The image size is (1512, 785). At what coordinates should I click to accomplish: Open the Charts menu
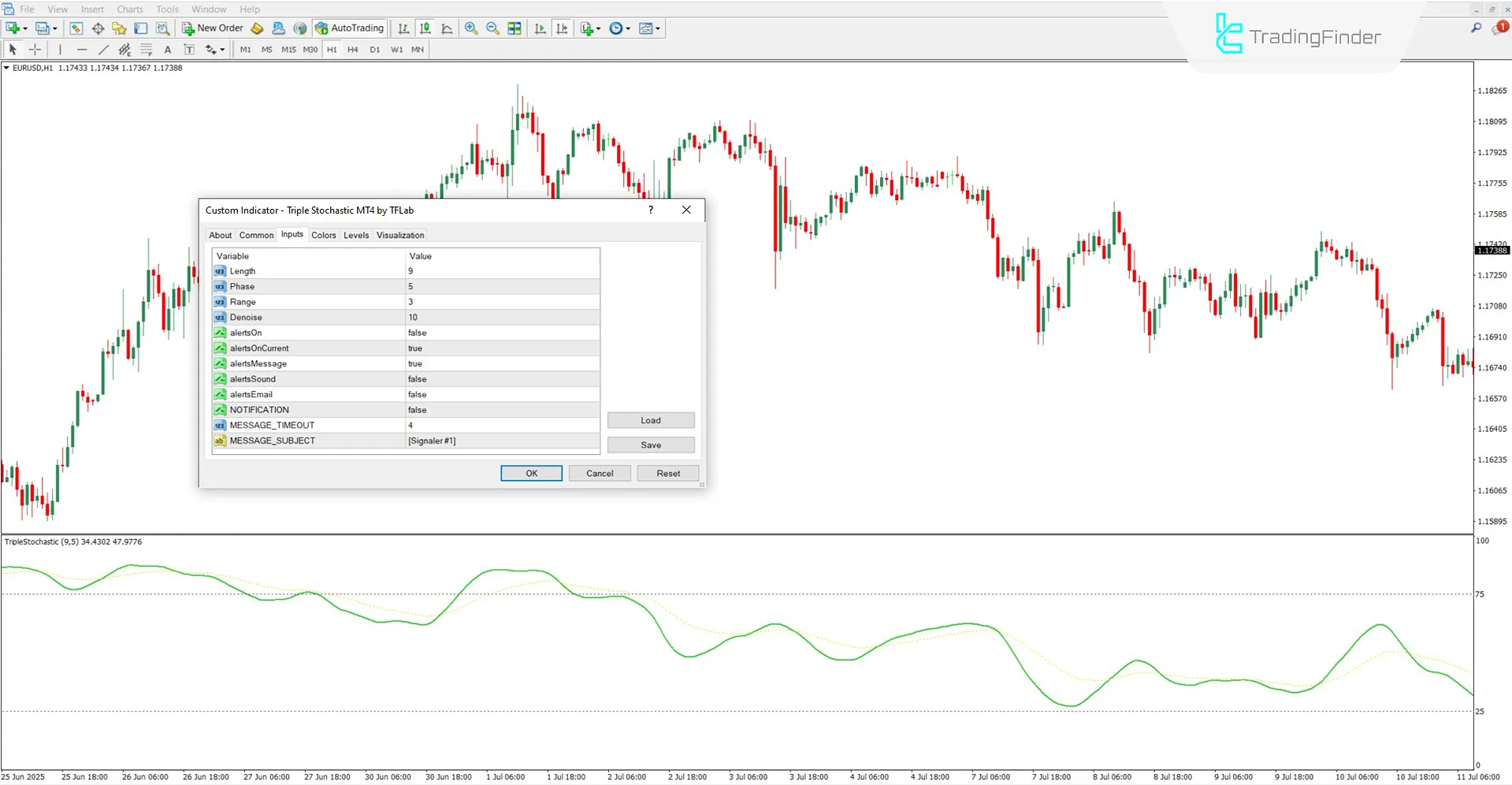[x=129, y=9]
